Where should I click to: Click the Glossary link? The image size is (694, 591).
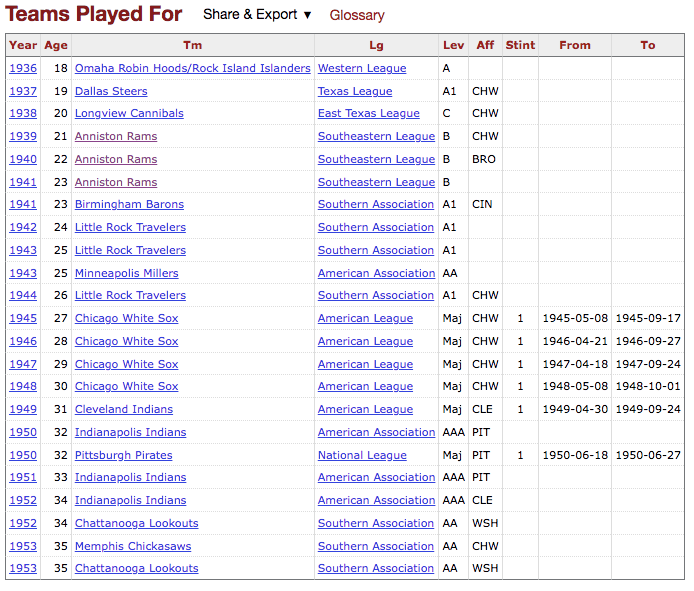point(357,15)
